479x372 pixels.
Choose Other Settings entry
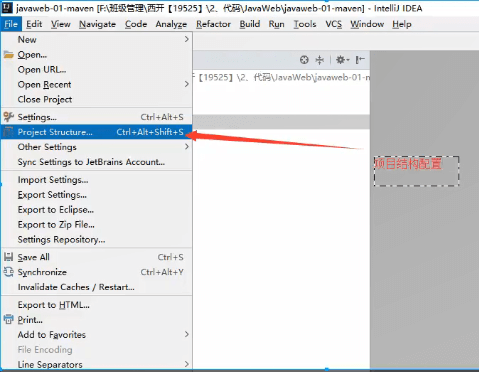pyautogui.click(x=97, y=147)
